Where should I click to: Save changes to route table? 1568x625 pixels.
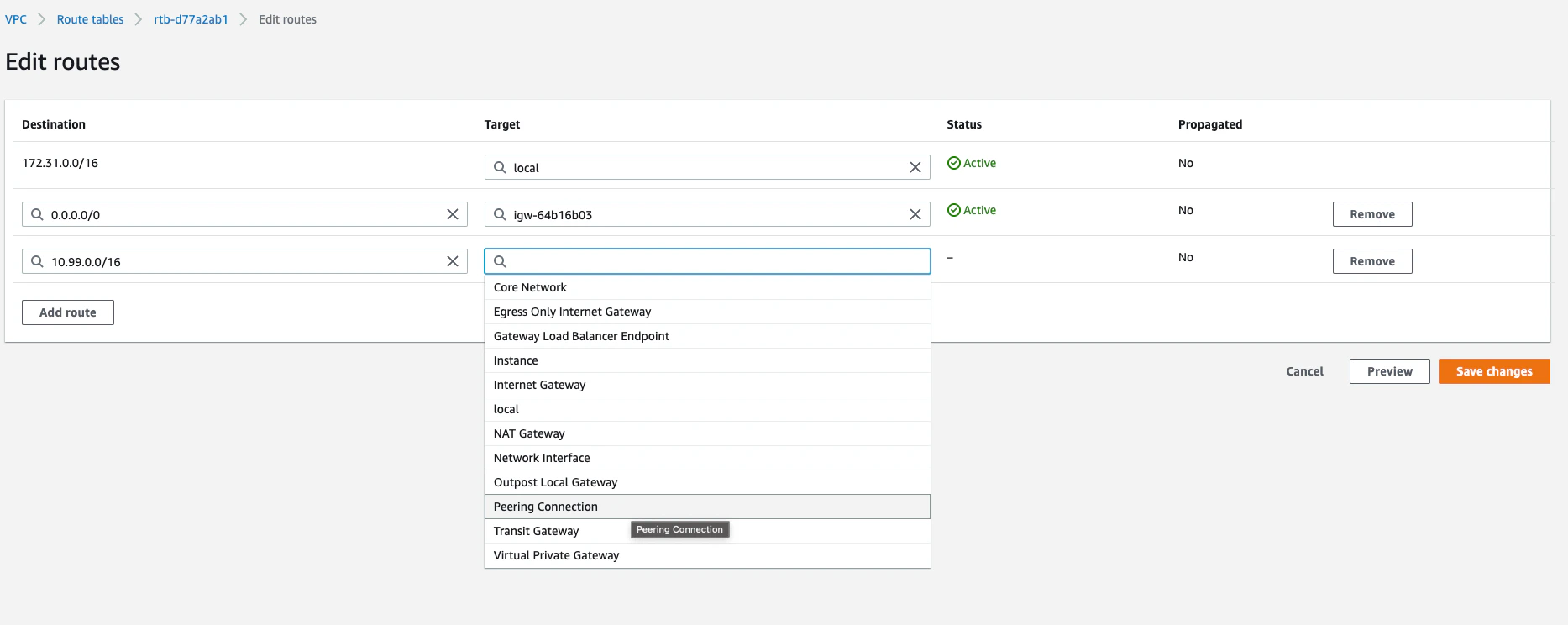point(1494,371)
